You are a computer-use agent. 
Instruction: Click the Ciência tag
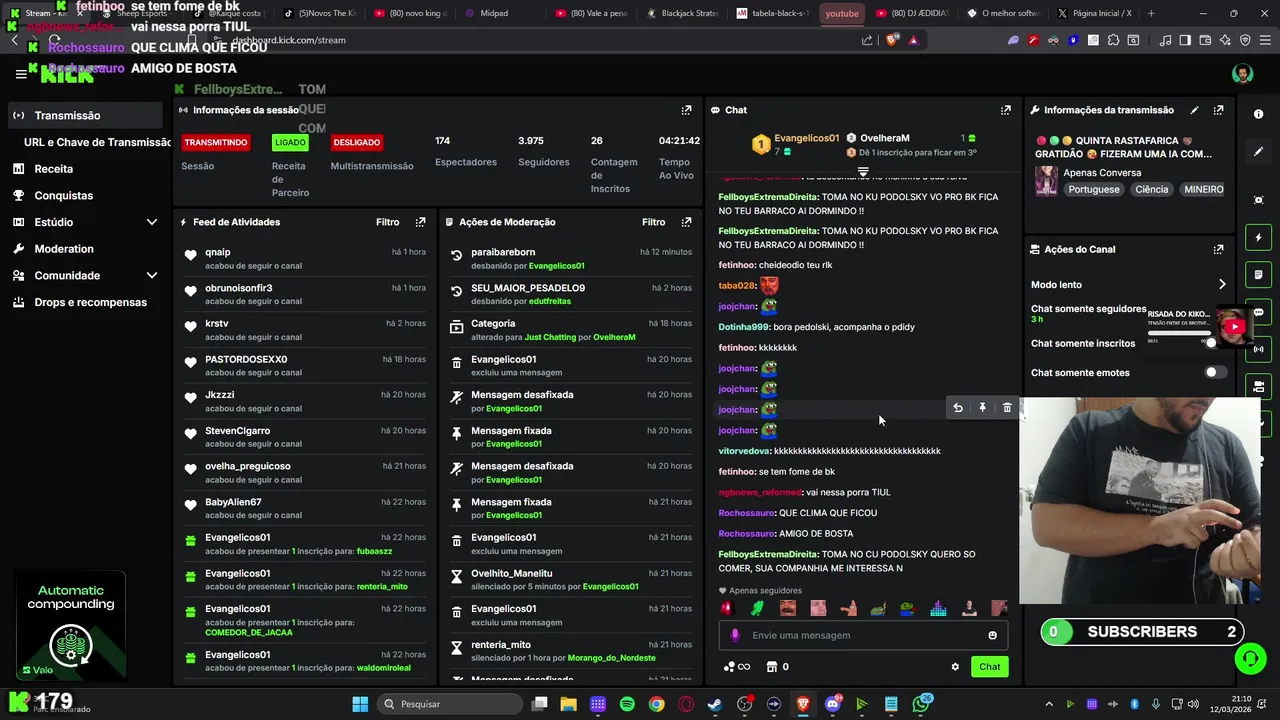click(1151, 189)
